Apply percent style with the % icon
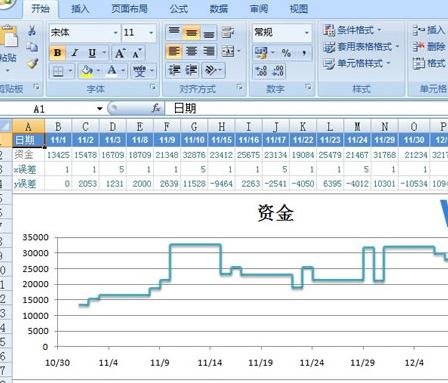Screen dimensions: 448x383 coord(286,53)
